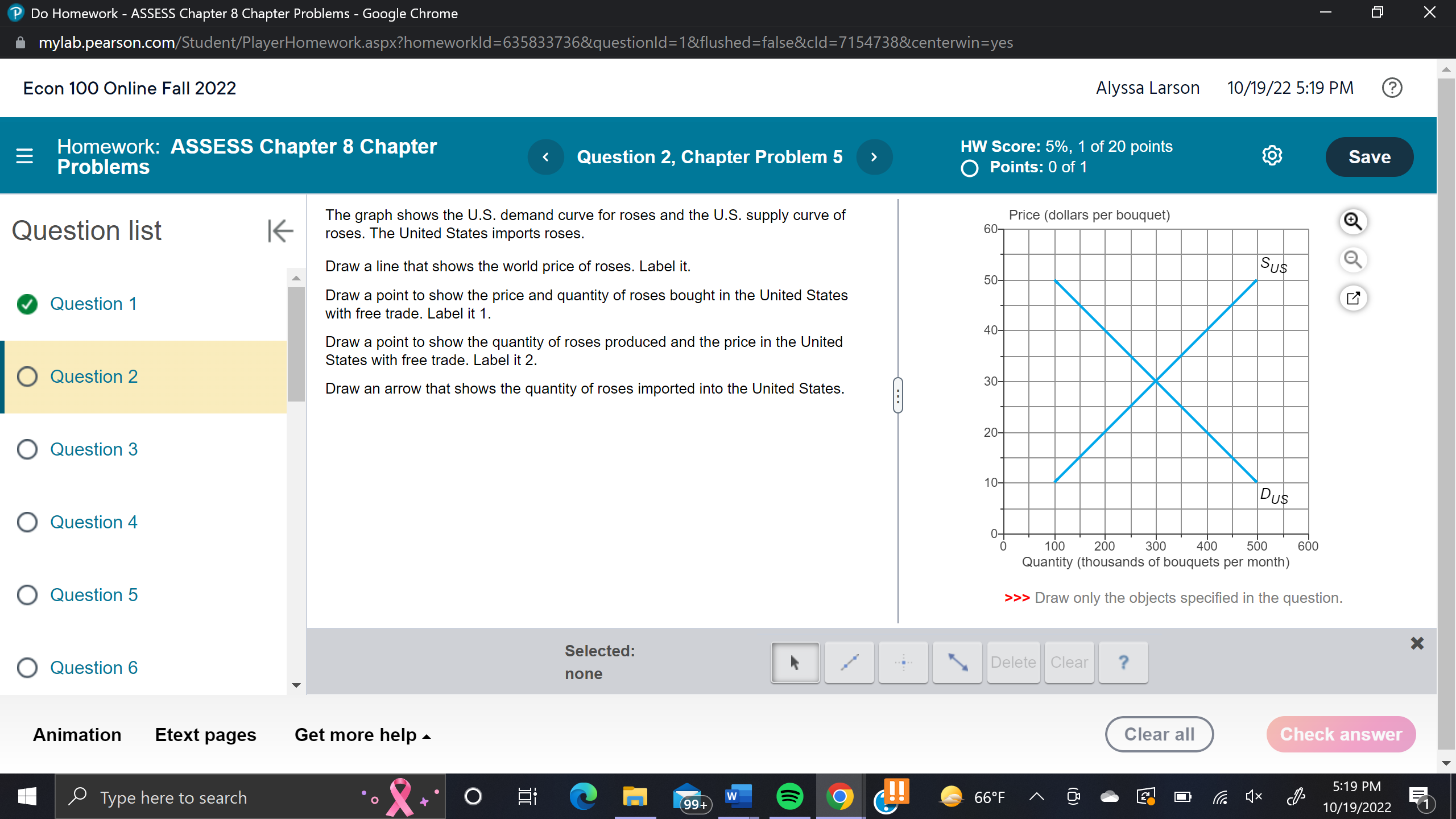Expand the Get more help dropdown
Viewport: 1456px width, 819px height.
(x=362, y=734)
